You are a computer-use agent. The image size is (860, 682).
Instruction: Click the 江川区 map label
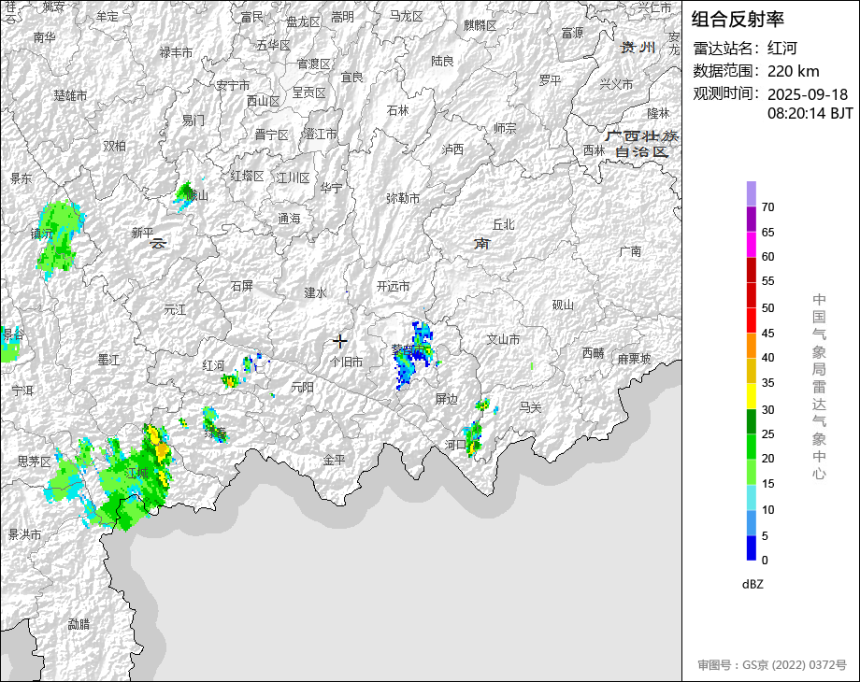coord(293,178)
